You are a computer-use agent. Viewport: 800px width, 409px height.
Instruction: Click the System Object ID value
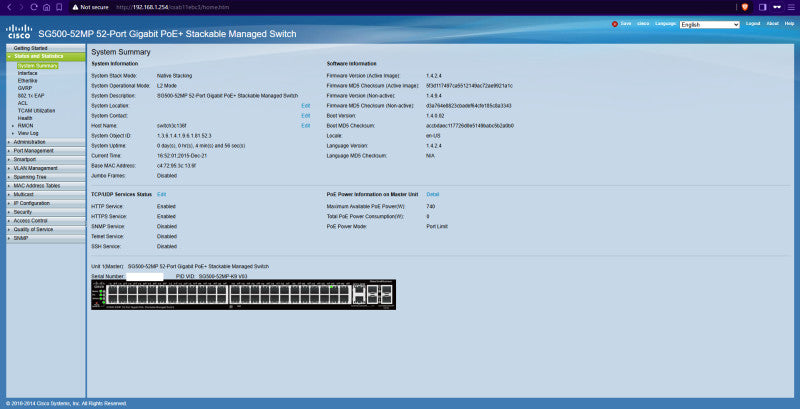click(184, 136)
